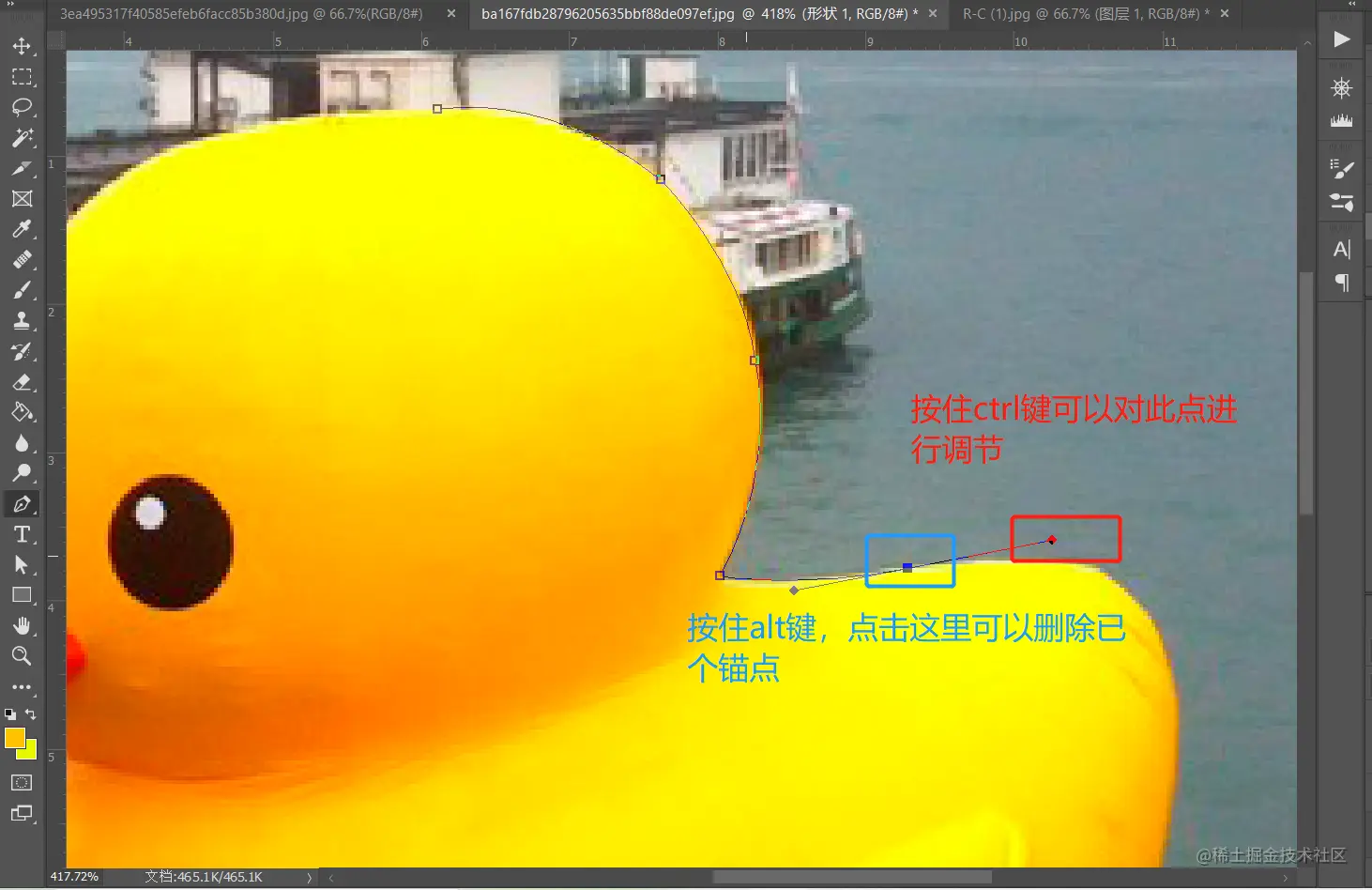This screenshot has width=1372, height=890.
Task: Select the Move tool
Action: [x=23, y=45]
